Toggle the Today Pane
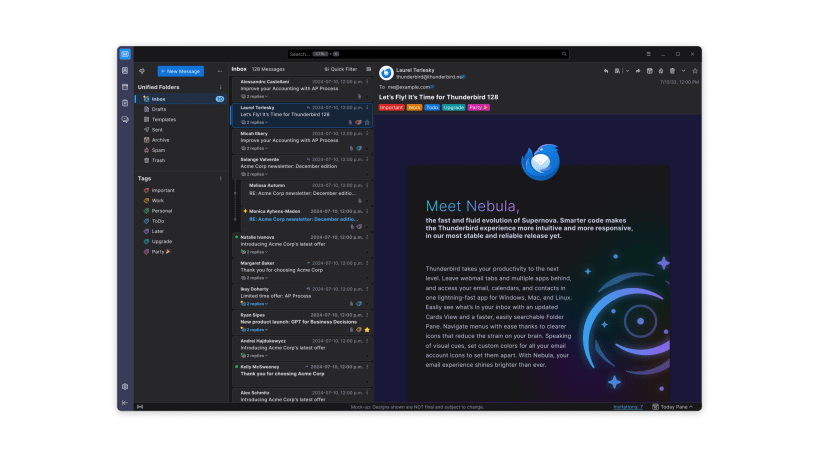 click(x=673, y=407)
